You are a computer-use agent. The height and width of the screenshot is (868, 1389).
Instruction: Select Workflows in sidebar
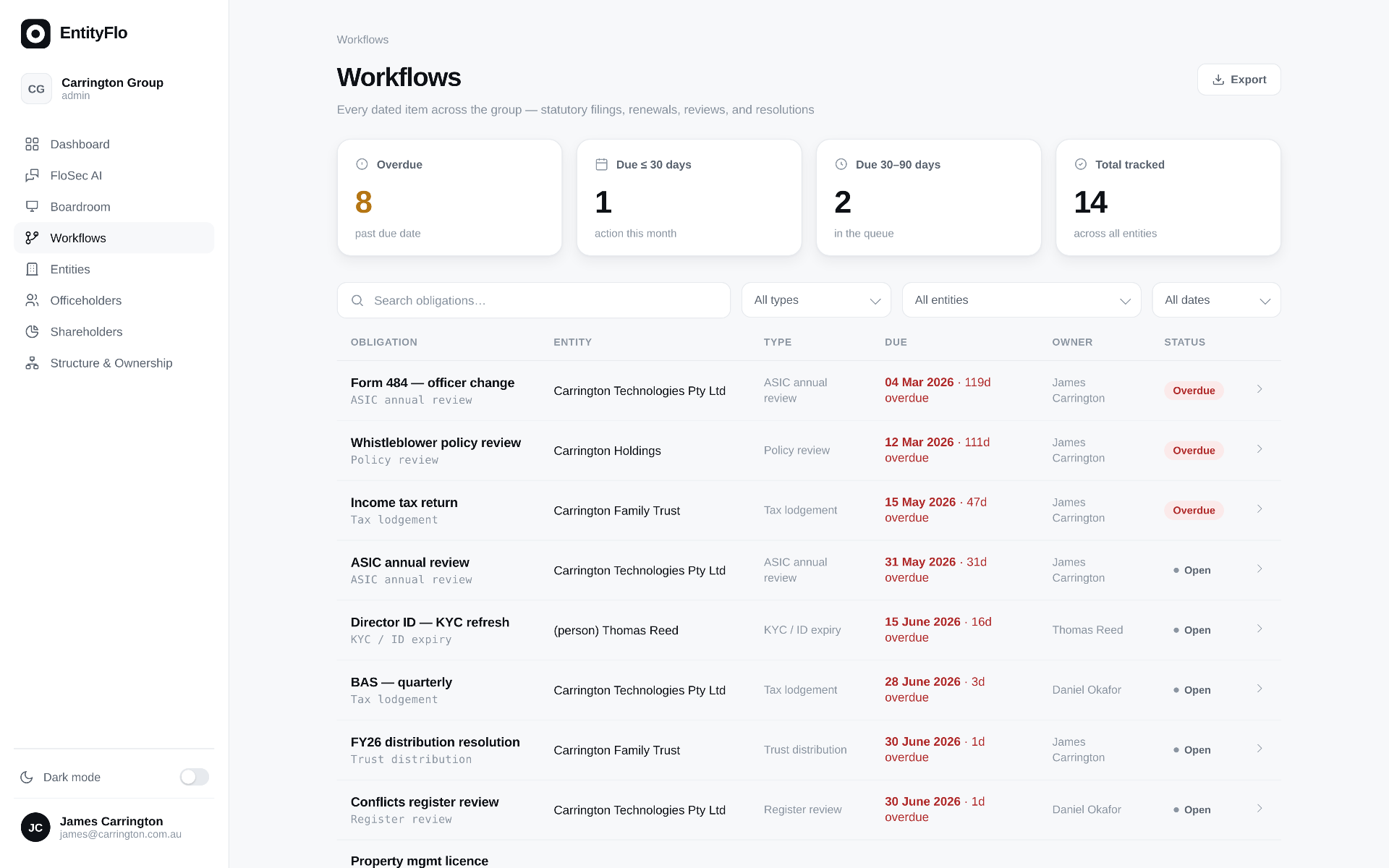pyautogui.click(x=114, y=237)
